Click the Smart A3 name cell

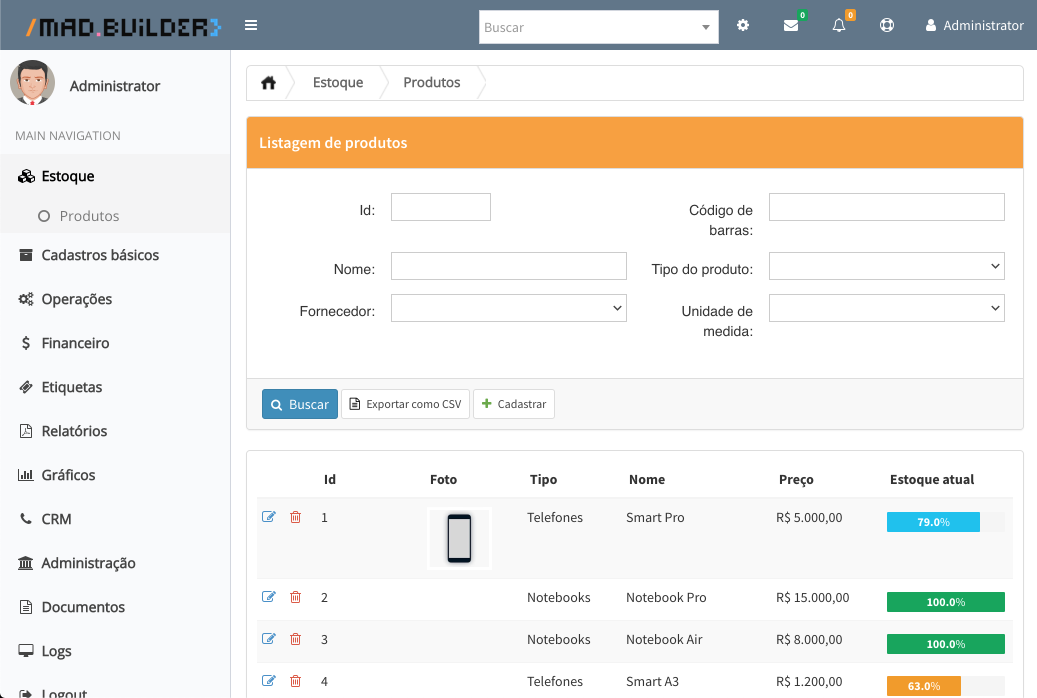[652, 681]
